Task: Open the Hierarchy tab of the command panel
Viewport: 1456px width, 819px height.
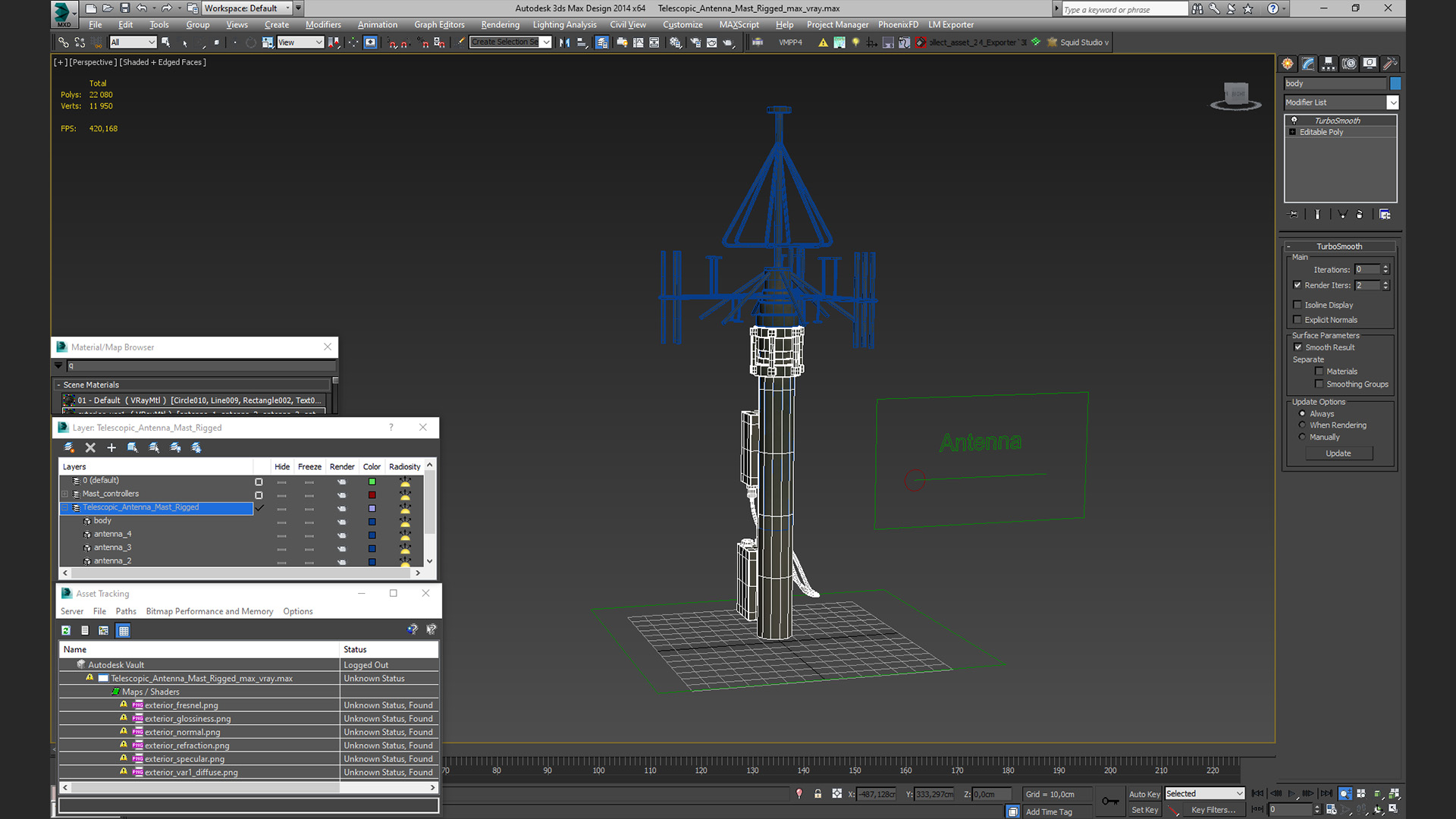Action: pos(1329,64)
